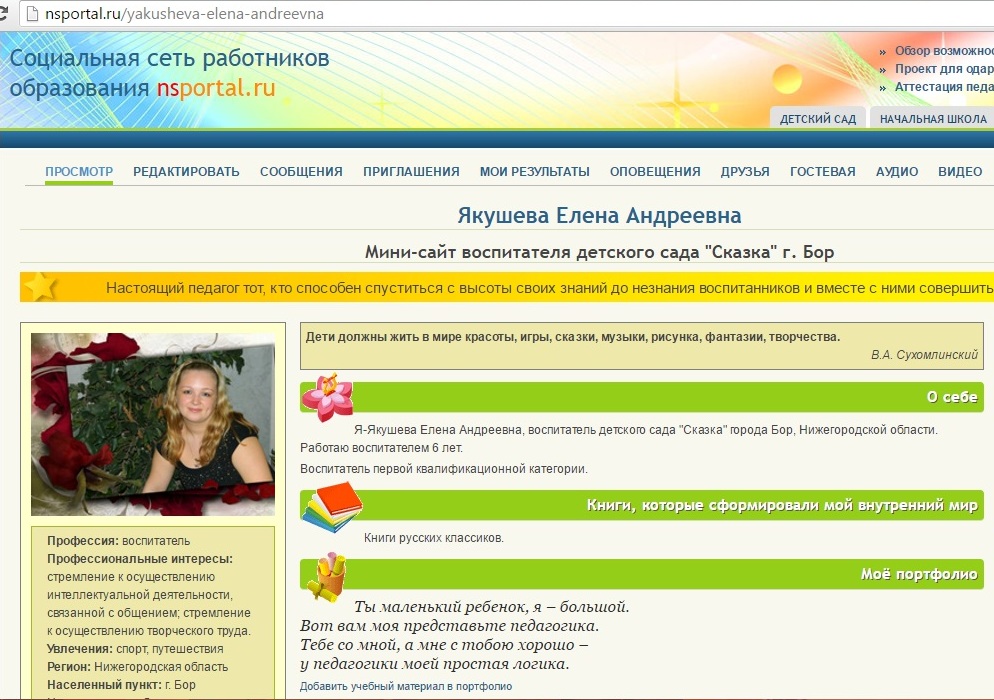Screen dimensions: 994x700
Task: Click the В.А. Сухомлинский attribution
Action: coord(924,355)
